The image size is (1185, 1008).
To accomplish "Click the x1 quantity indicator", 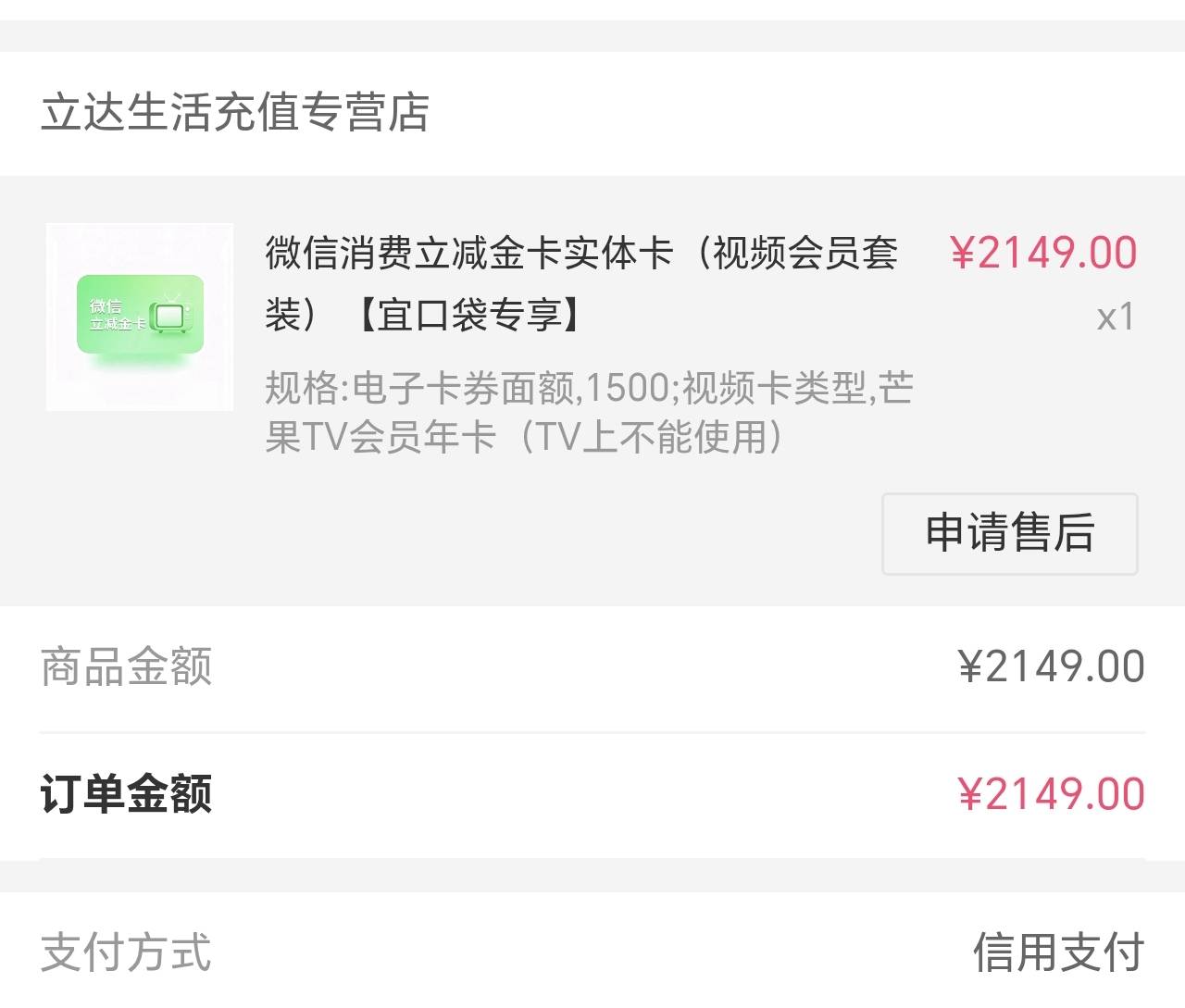I will 1115,317.
